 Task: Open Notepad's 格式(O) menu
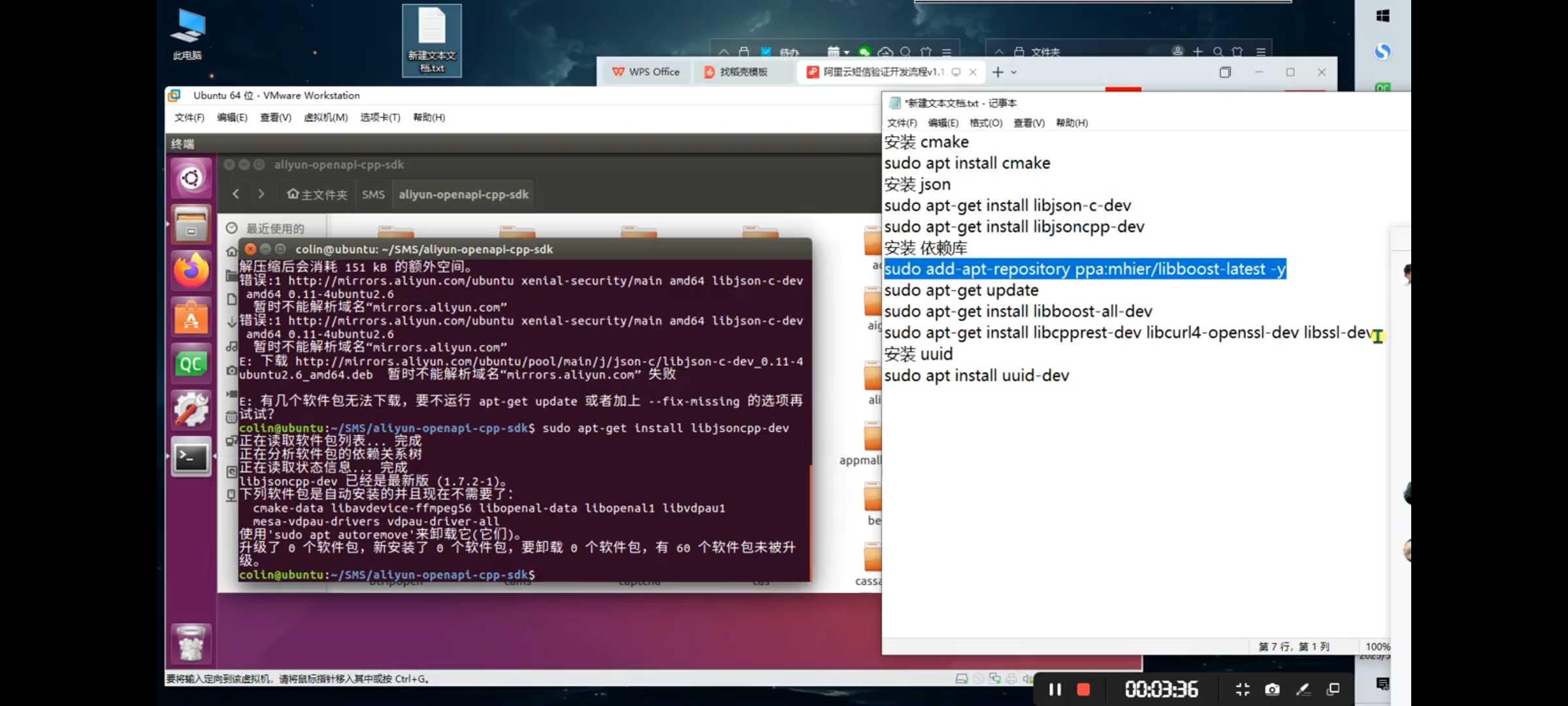click(985, 123)
